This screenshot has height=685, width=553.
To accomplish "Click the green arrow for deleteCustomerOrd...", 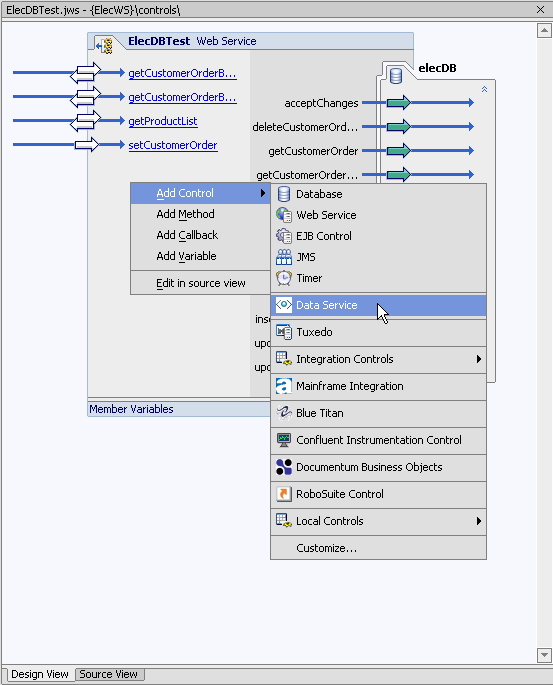I will [399, 127].
